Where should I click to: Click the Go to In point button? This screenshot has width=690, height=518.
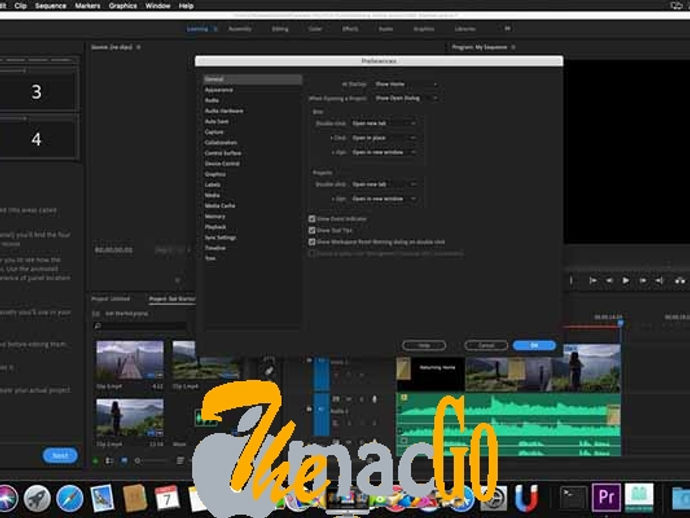pyautogui.click(x=593, y=280)
